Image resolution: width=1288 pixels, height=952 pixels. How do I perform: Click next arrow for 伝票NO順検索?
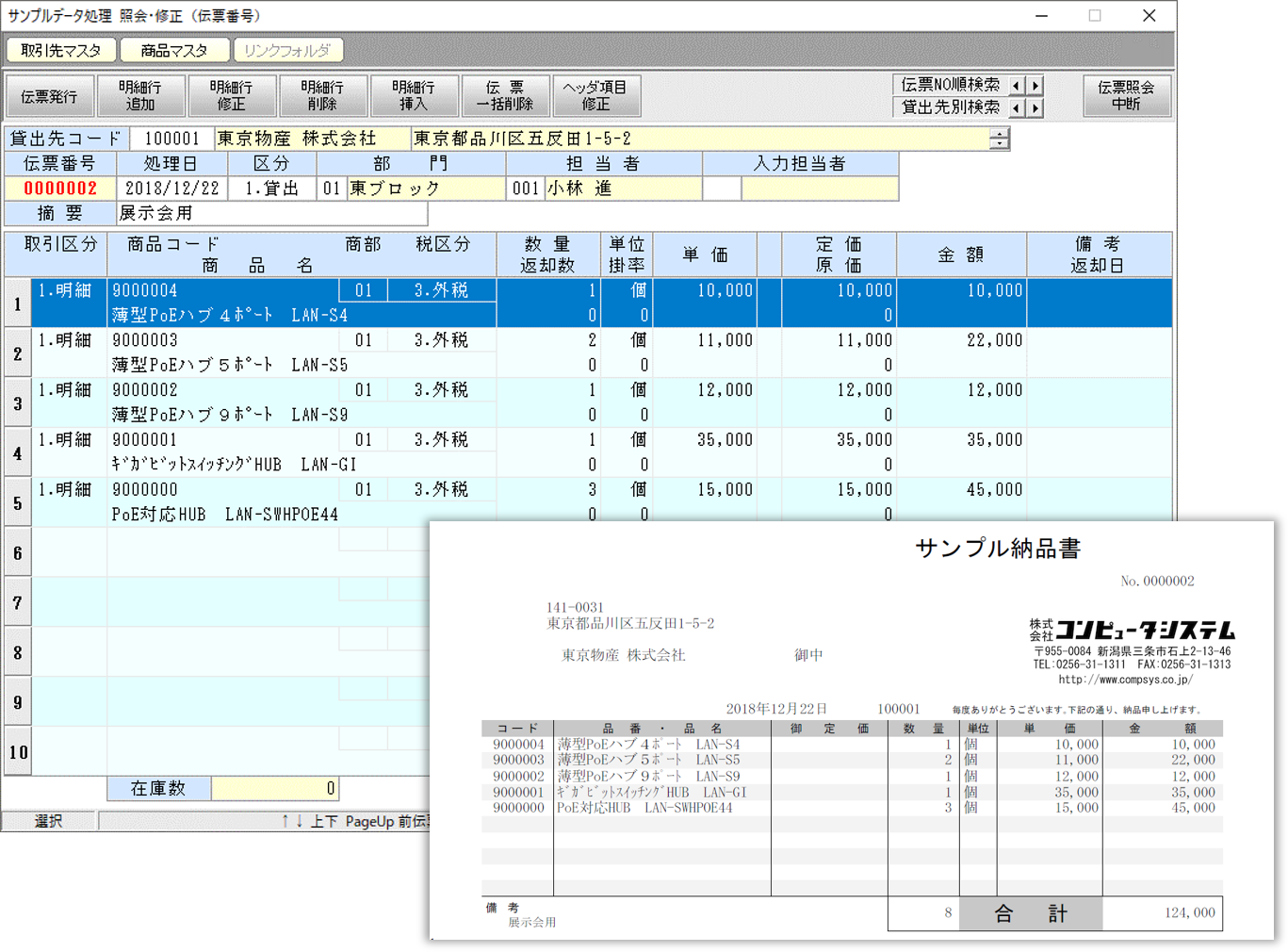(x=1035, y=86)
